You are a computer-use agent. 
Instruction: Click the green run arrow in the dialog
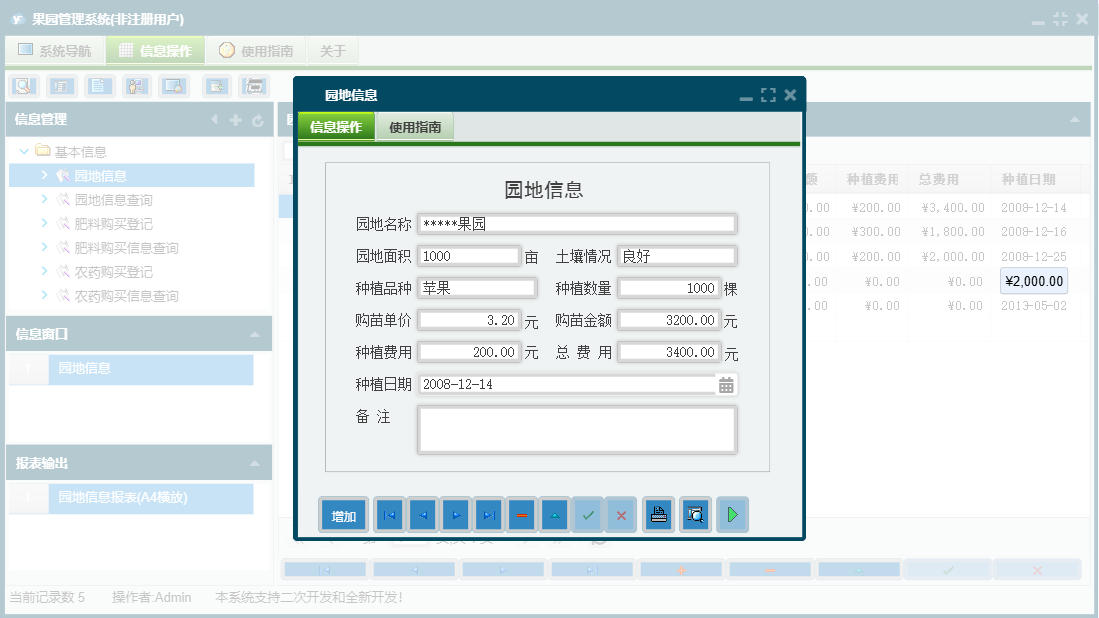[x=732, y=514]
